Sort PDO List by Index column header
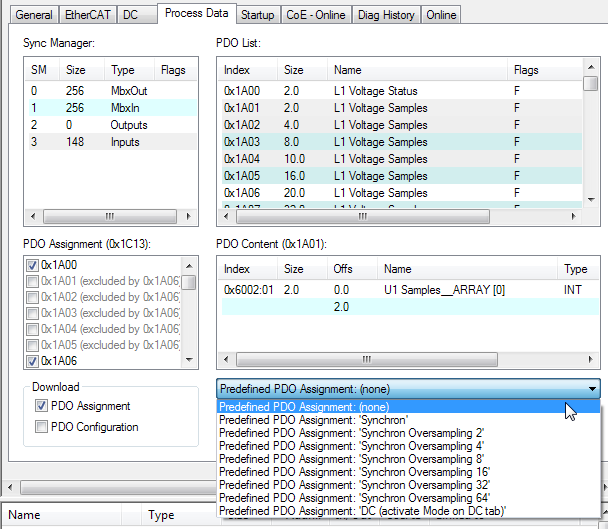The image size is (608, 529). coord(247,70)
